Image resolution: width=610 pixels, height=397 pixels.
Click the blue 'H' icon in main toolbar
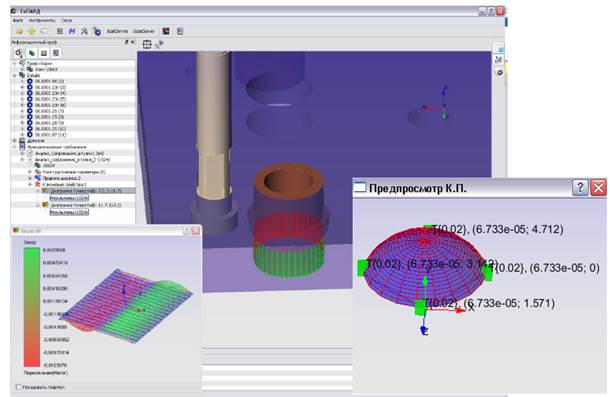(72, 31)
